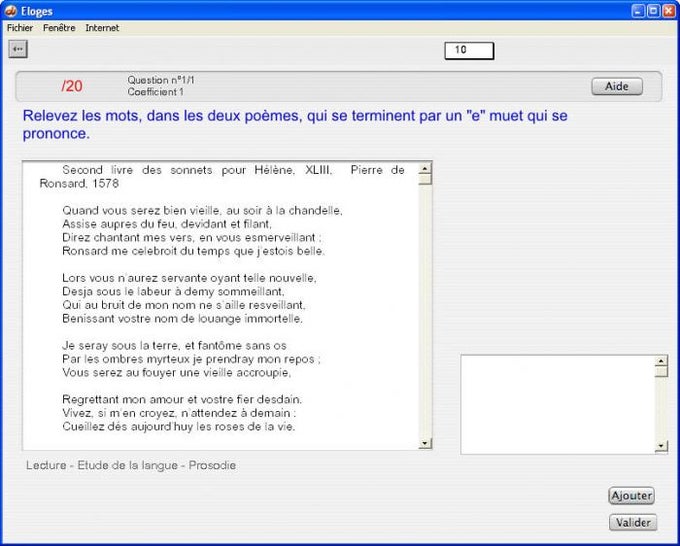Click the word "sommeillant" in the poem
This screenshot has width=680, height=546.
[251, 291]
